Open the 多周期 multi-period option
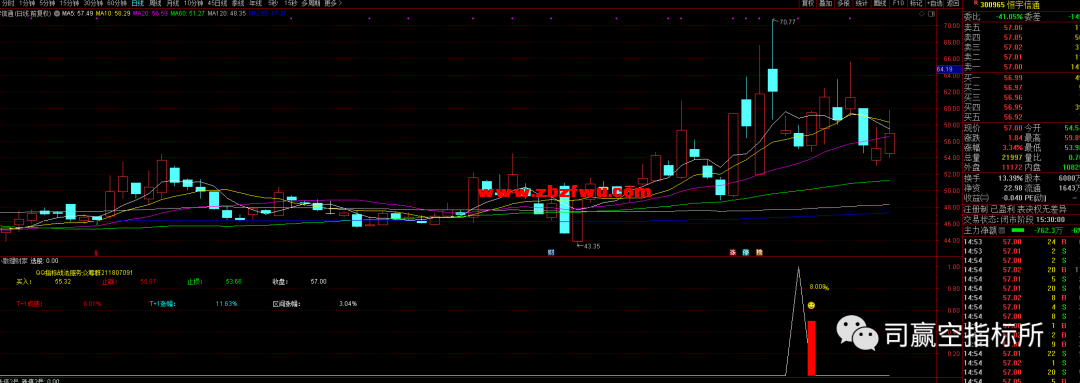1080x383 pixels. coord(310,3)
